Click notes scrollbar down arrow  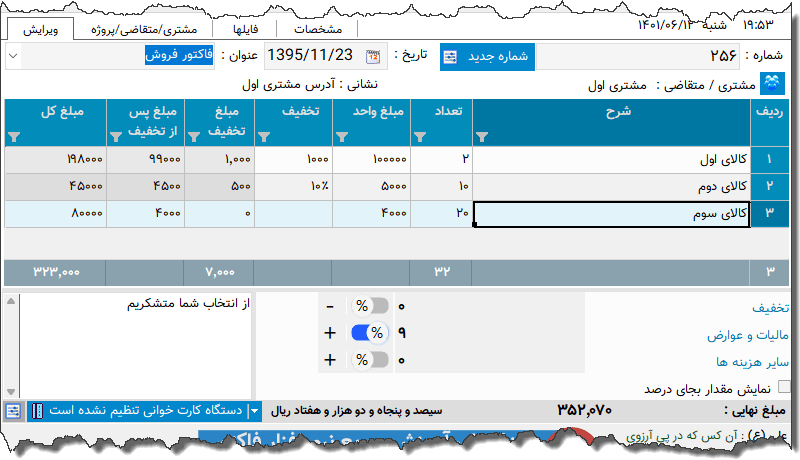[x=11, y=392]
